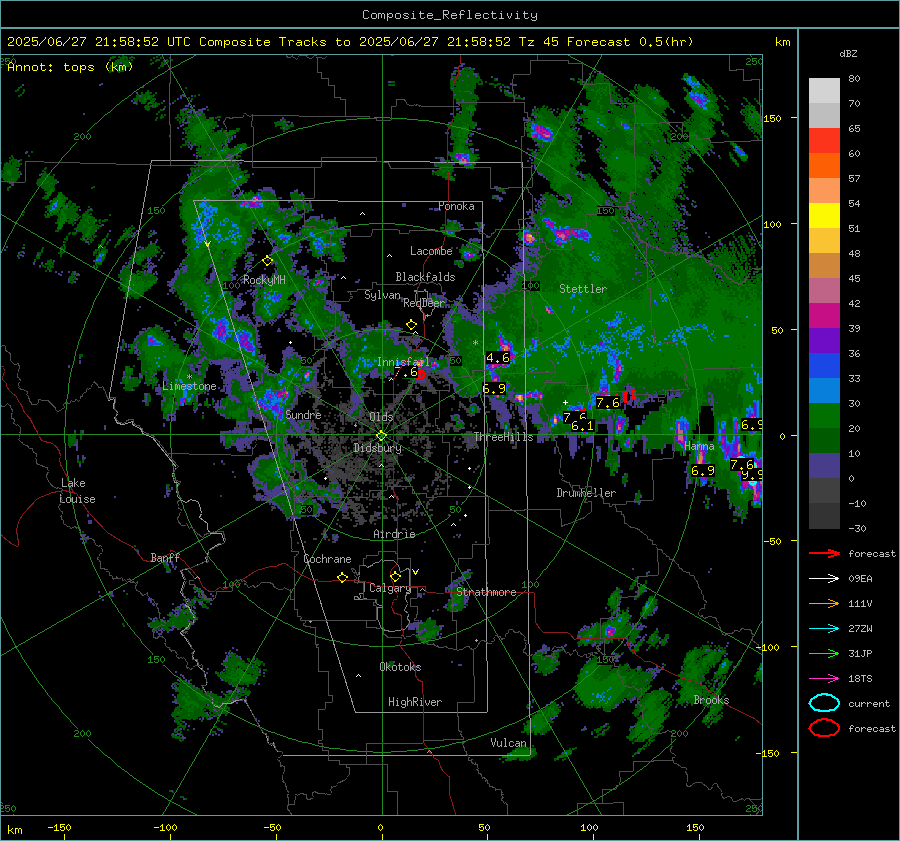Screen dimensions: 900x841
Task: Click the RockyMH label
Action: (264, 280)
